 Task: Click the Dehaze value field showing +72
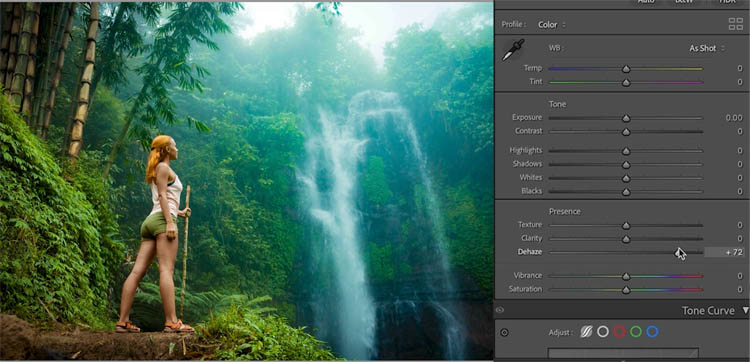(x=724, y=252)
